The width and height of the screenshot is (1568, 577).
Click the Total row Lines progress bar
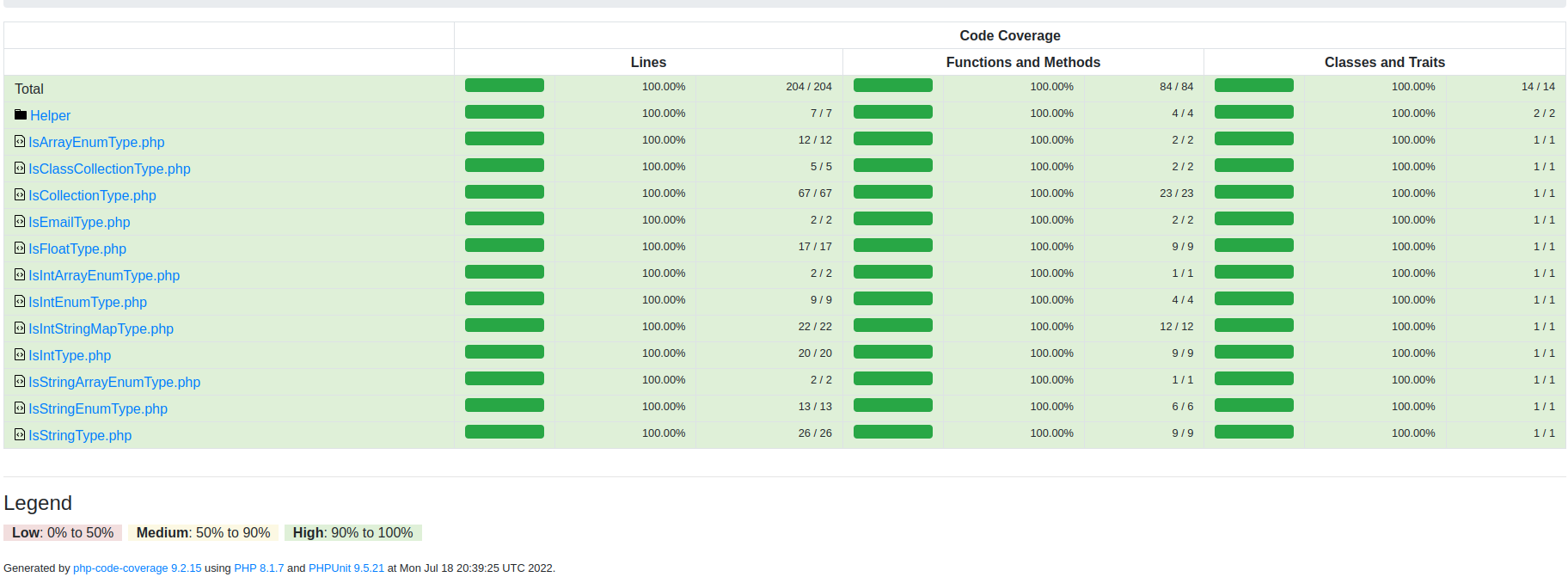pos(505,85)
